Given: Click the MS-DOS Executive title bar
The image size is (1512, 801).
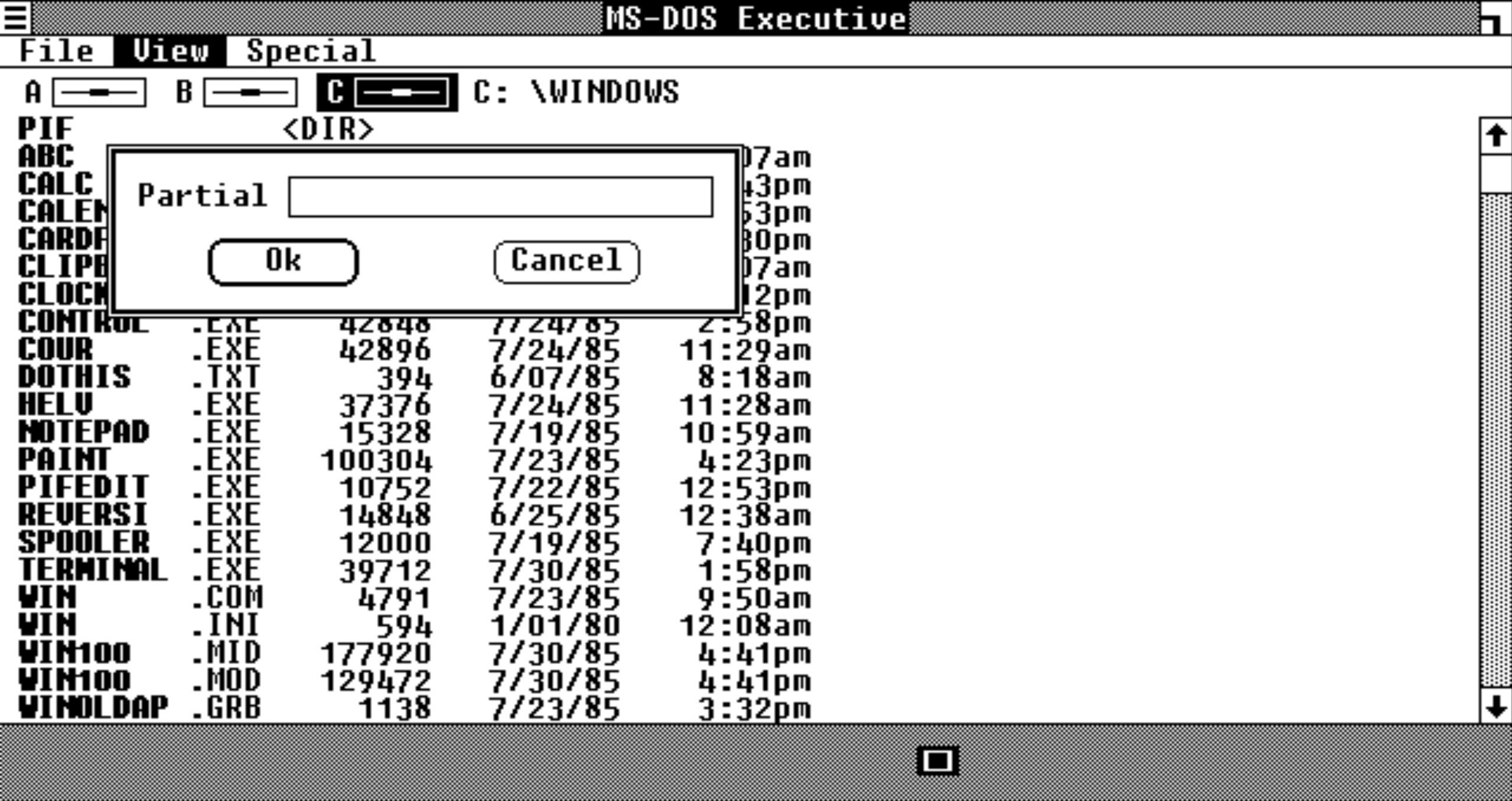Looking at the screenshot, I should (x=756, y=18).
